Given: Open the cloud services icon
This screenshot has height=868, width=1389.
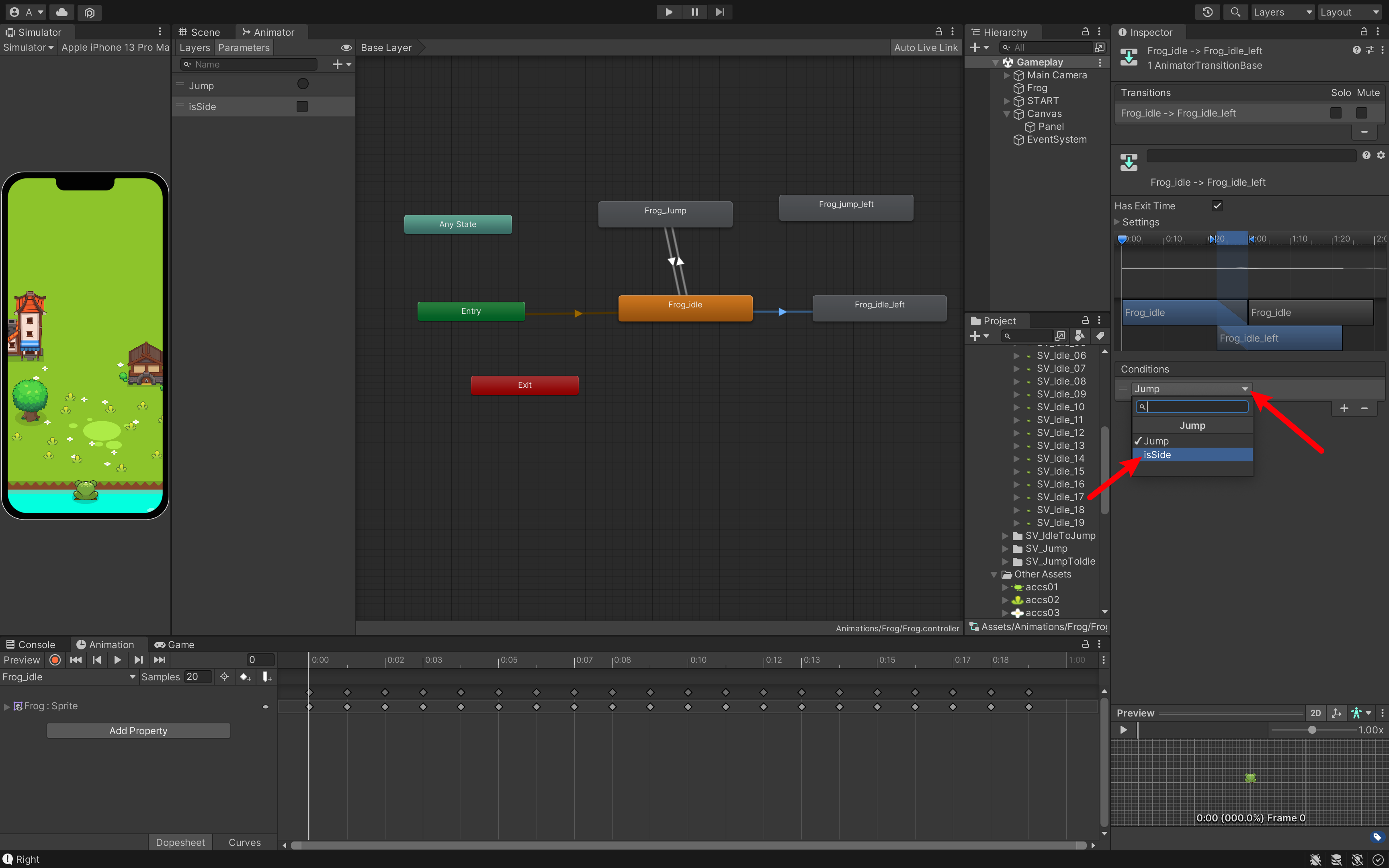Looking at the screenshot, I should point(62,12).
